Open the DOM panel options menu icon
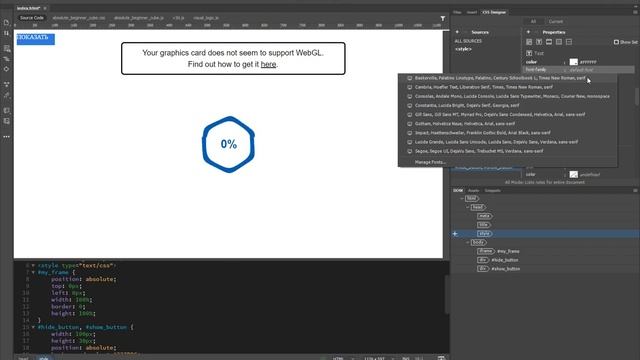 635,191
